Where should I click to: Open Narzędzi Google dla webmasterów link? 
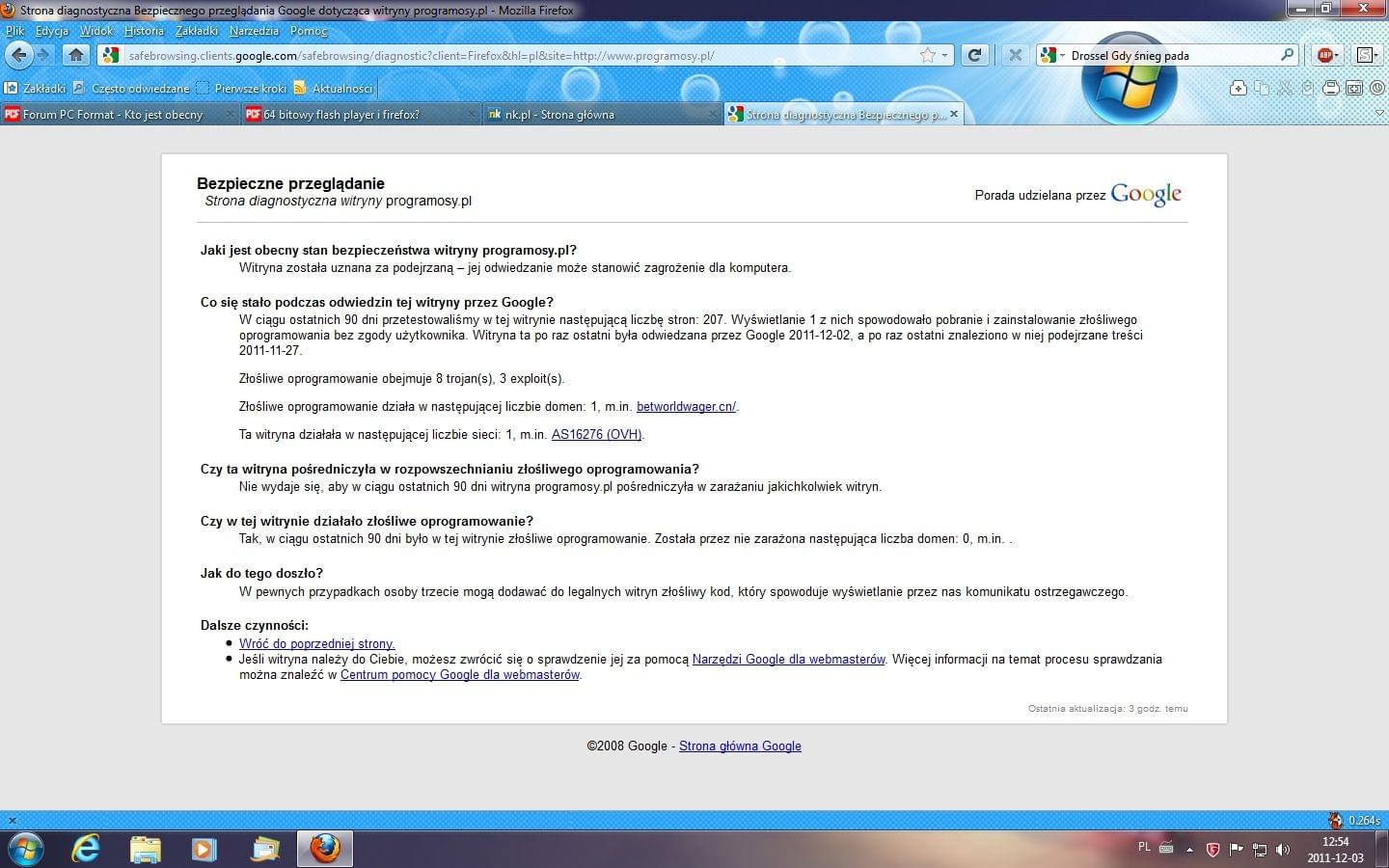[788, 660]
